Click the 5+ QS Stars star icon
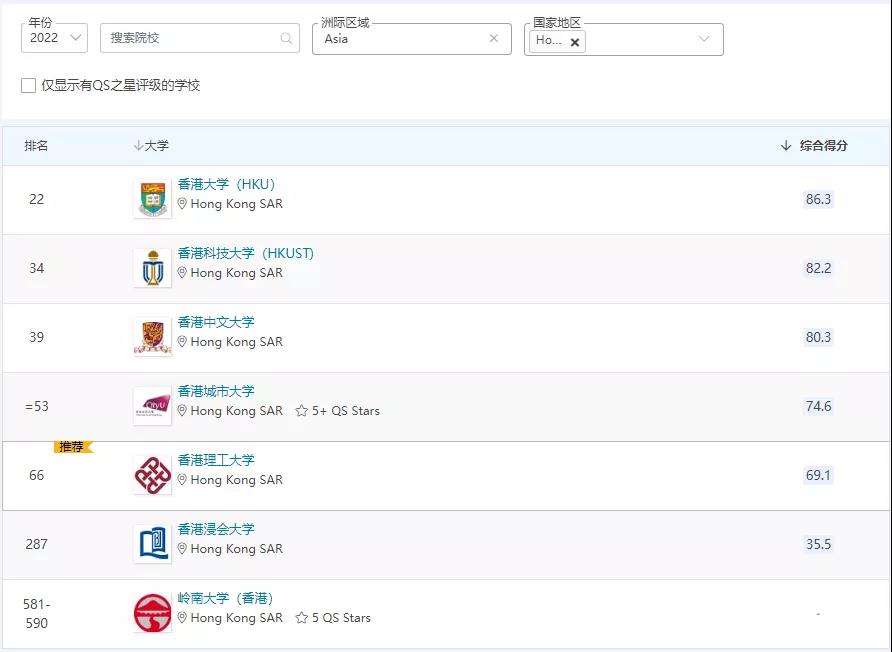This screenshot has height=652, width=892. [302, 411]
